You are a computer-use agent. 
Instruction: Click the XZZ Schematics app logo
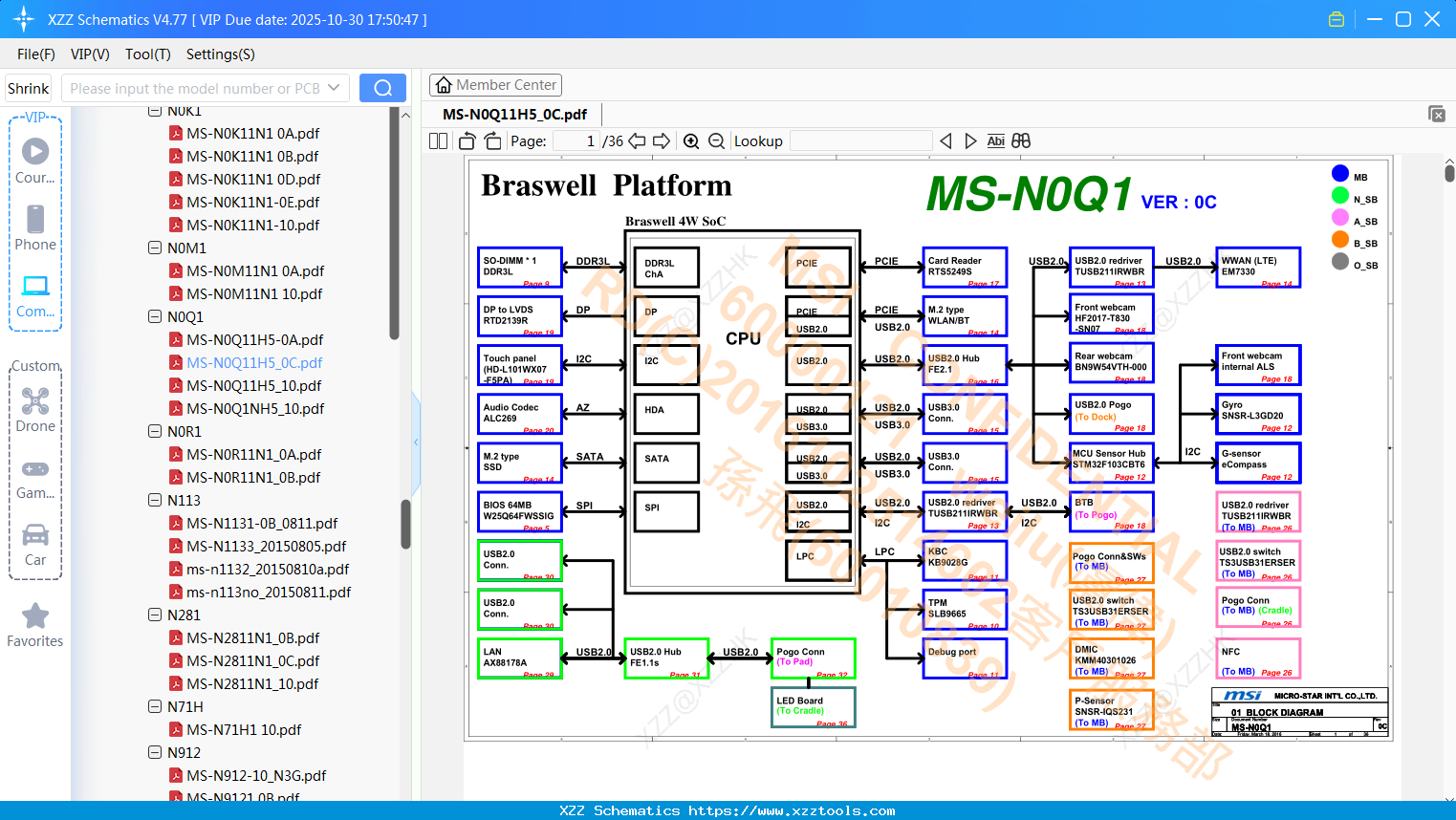click(23, 19)
